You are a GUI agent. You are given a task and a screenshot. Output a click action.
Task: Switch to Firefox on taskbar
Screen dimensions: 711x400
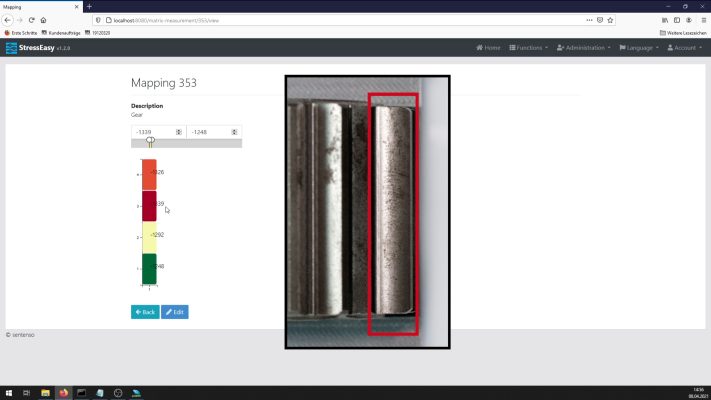(x=63, y=393)
